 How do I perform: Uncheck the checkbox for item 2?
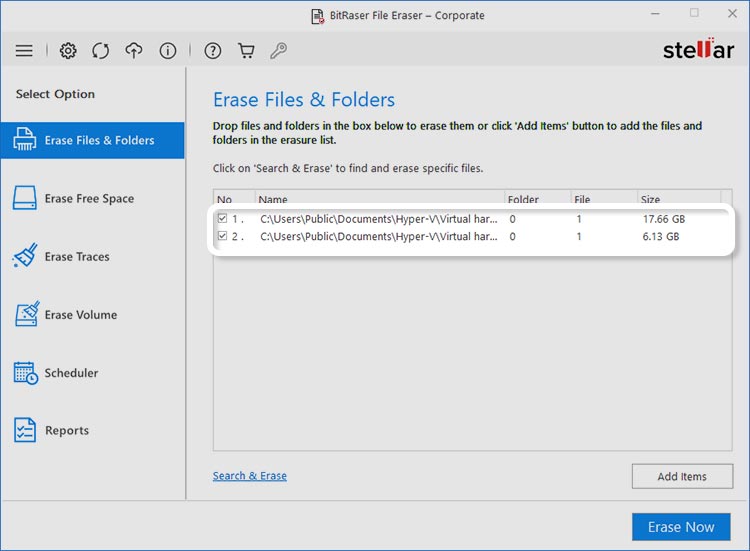click(222, 236)
